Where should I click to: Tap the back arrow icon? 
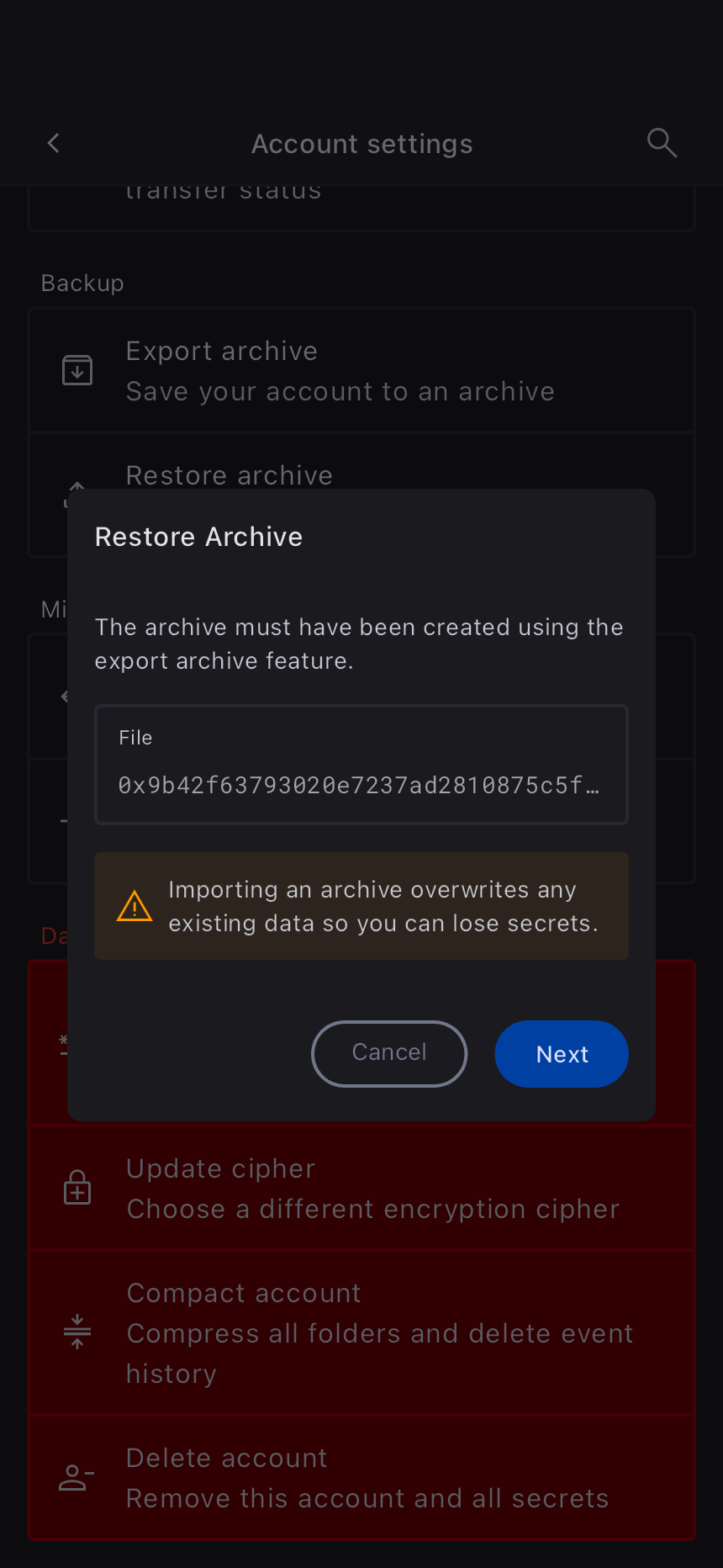click(54, 144)
